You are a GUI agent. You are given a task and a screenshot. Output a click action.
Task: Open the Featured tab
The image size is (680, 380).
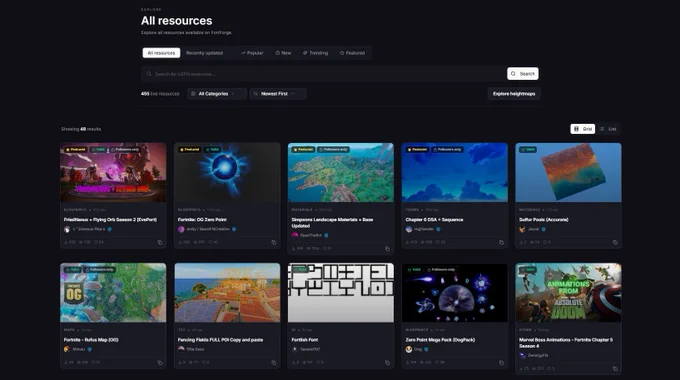click(x=352, y=53)
